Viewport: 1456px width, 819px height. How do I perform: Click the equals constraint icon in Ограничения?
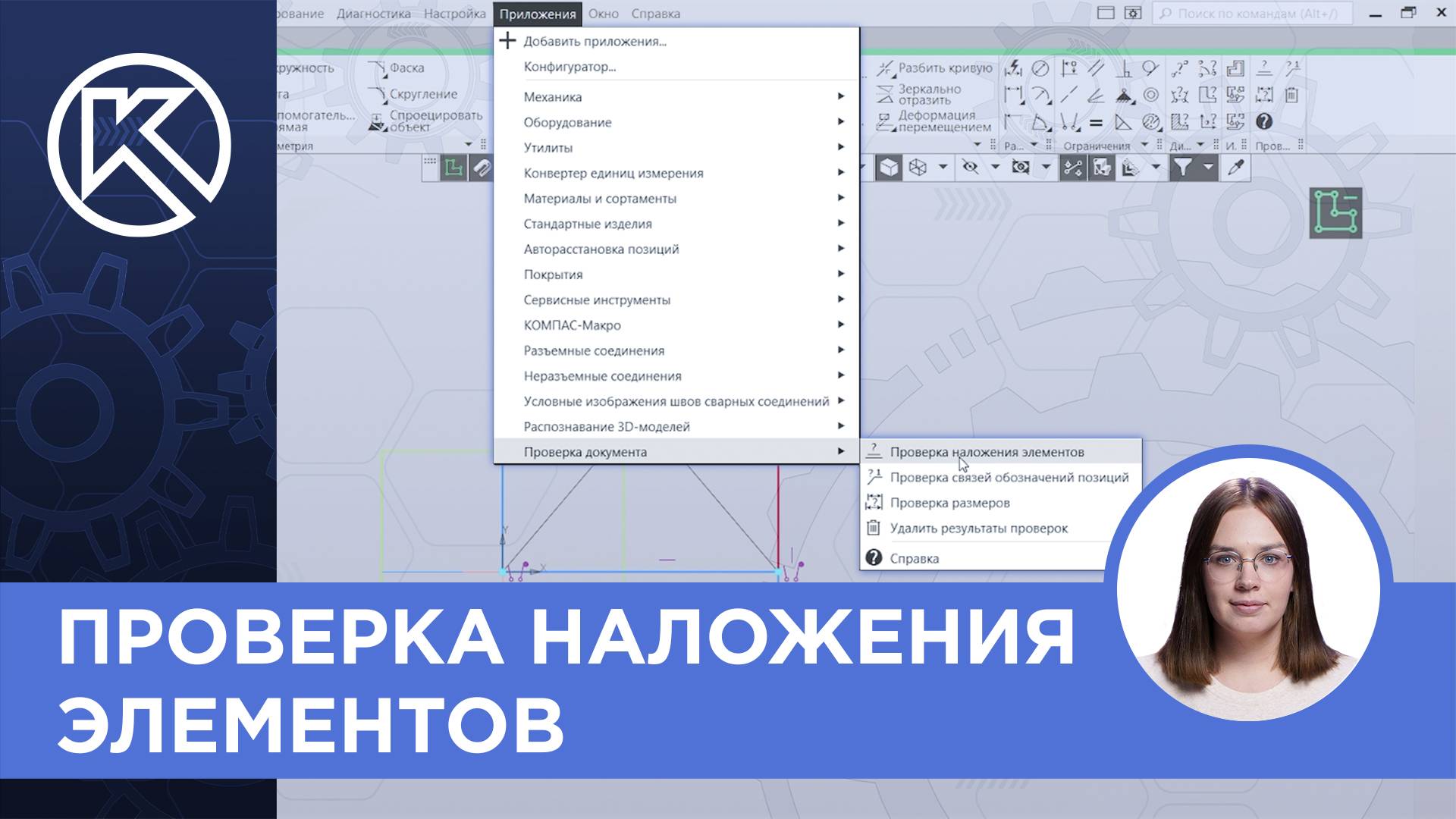(x=1096, y=122)
